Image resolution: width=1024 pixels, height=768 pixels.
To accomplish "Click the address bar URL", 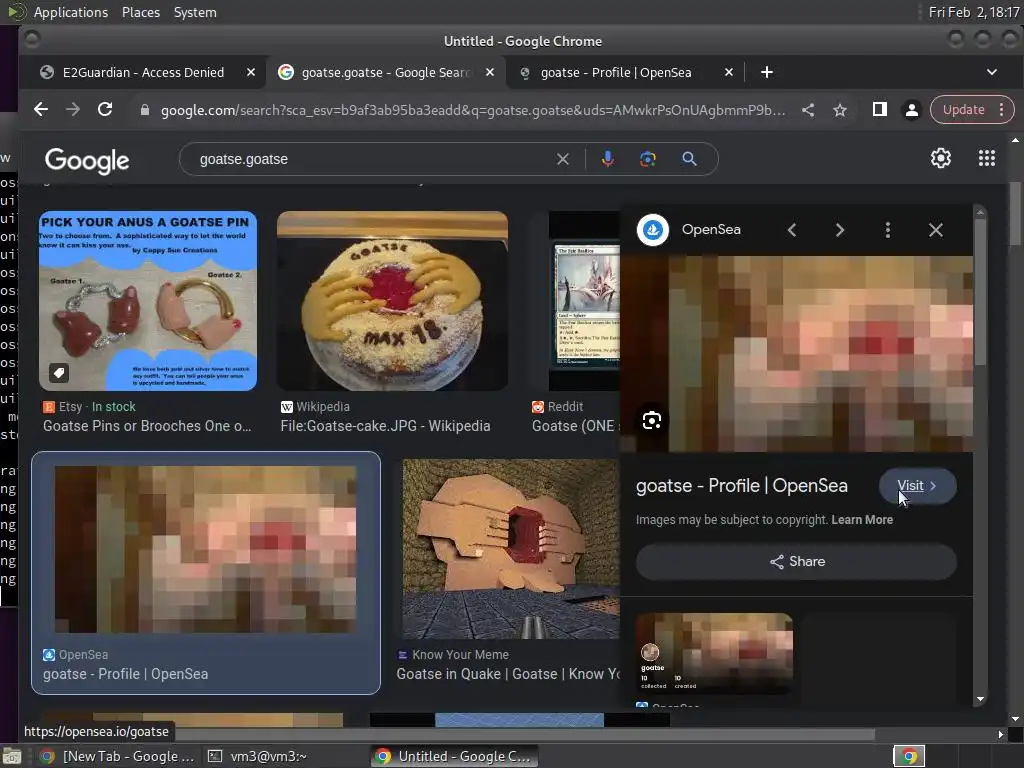I will (473, 110).
